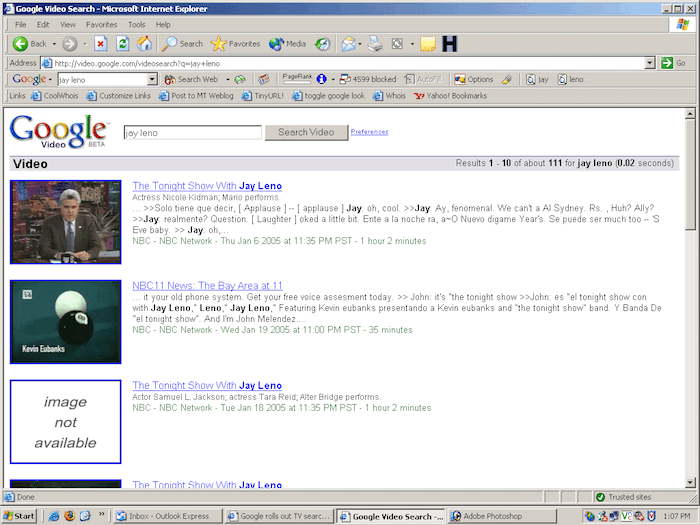
Task: Go to Home page icon
Action: 144,44
